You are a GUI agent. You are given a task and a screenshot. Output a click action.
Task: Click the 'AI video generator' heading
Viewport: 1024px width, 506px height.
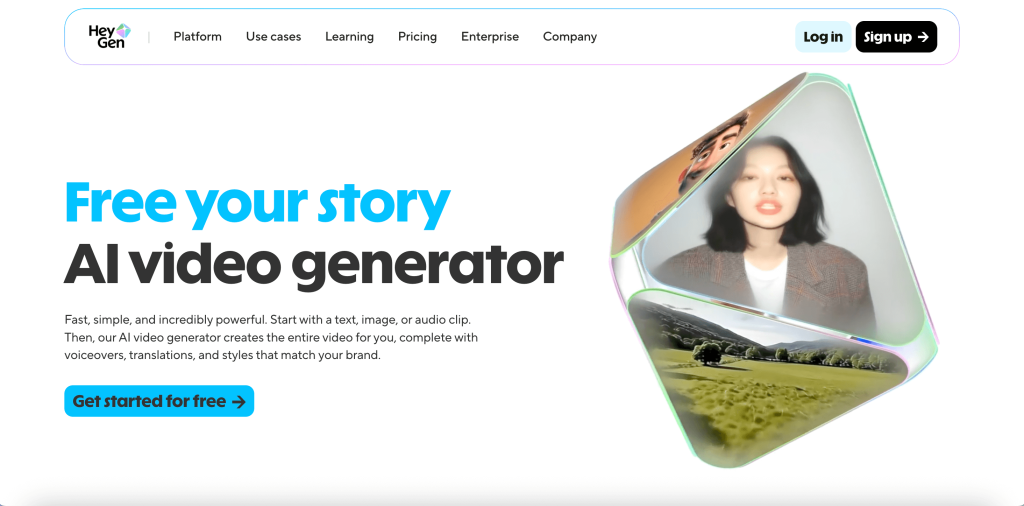coord(313,264)
